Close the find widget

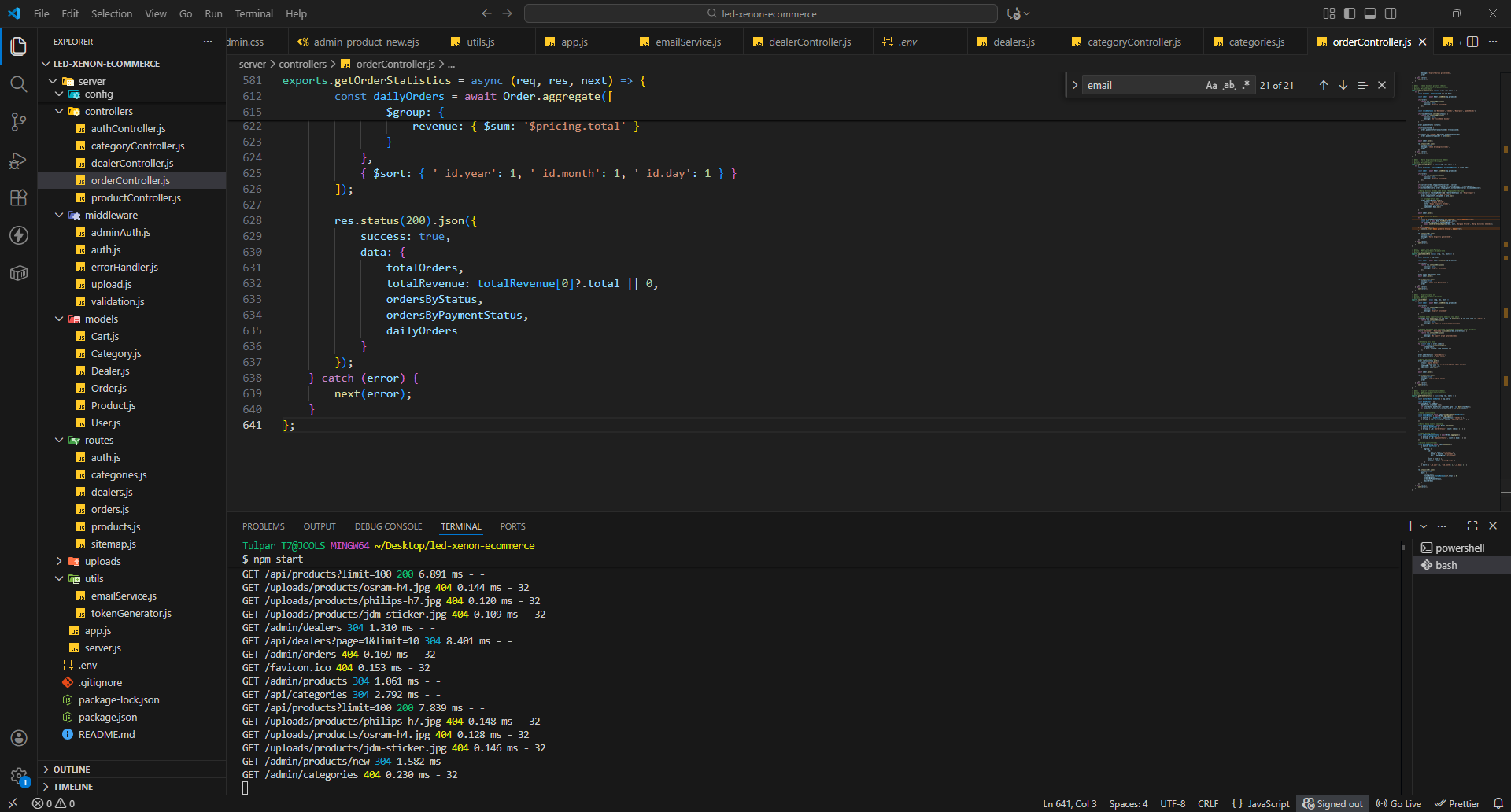point(1382,85)
